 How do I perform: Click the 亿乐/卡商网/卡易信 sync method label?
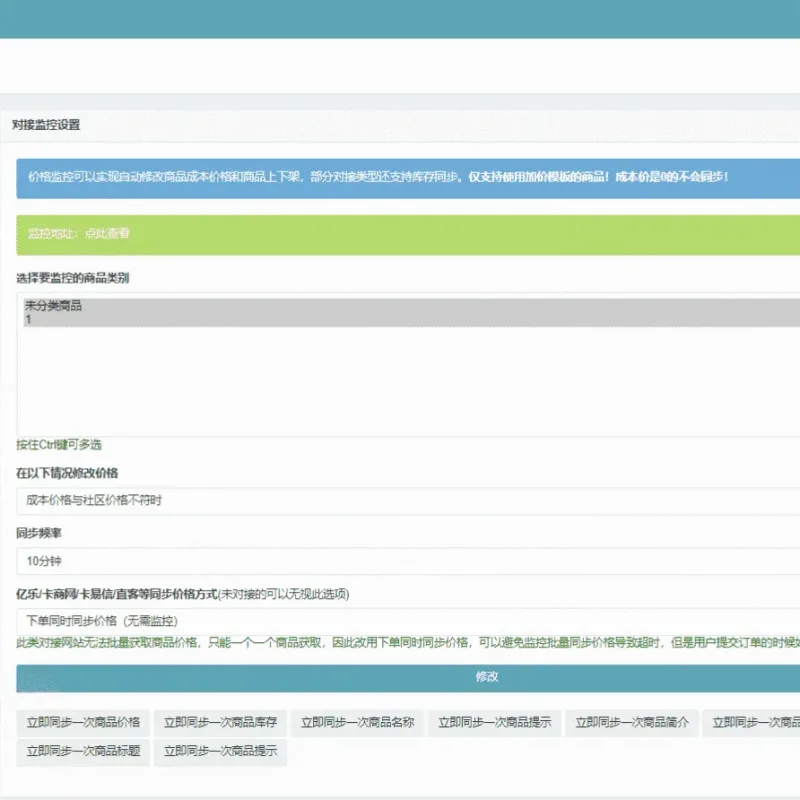pyautogui.click(x=183, y=594)
